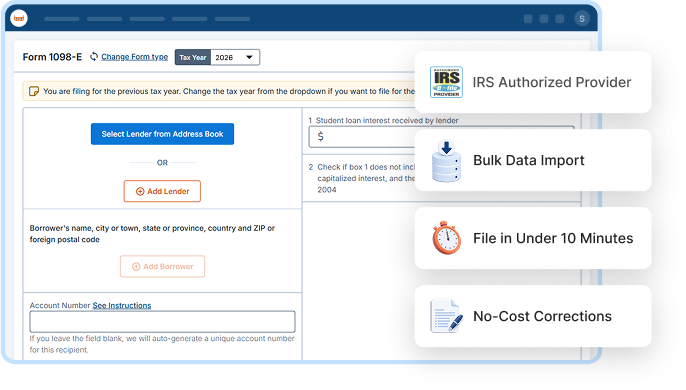Click the 'Student loan interest received by lender' label
Image resolution: width=686 pixels, height=390 pixels.
coord(387,120)
